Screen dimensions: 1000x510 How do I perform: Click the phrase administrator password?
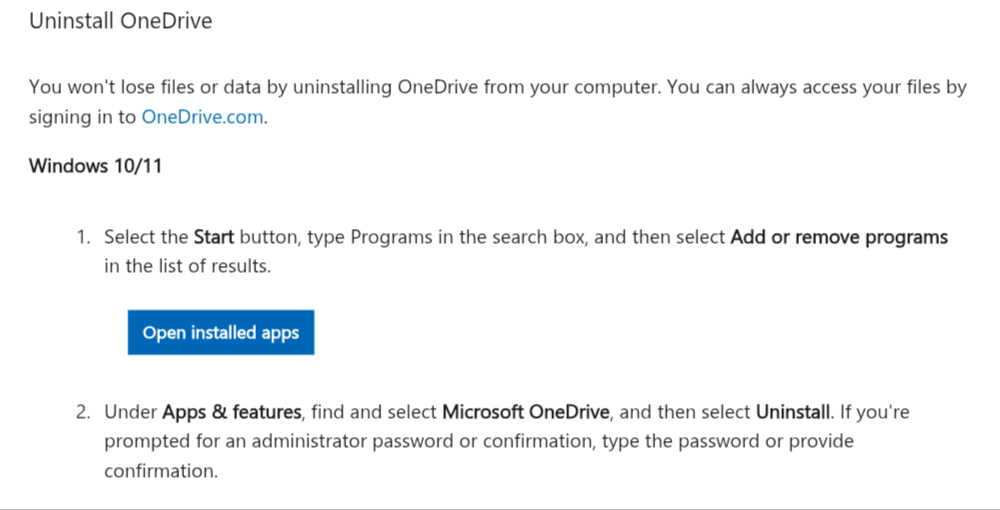[x=351, y=441]
